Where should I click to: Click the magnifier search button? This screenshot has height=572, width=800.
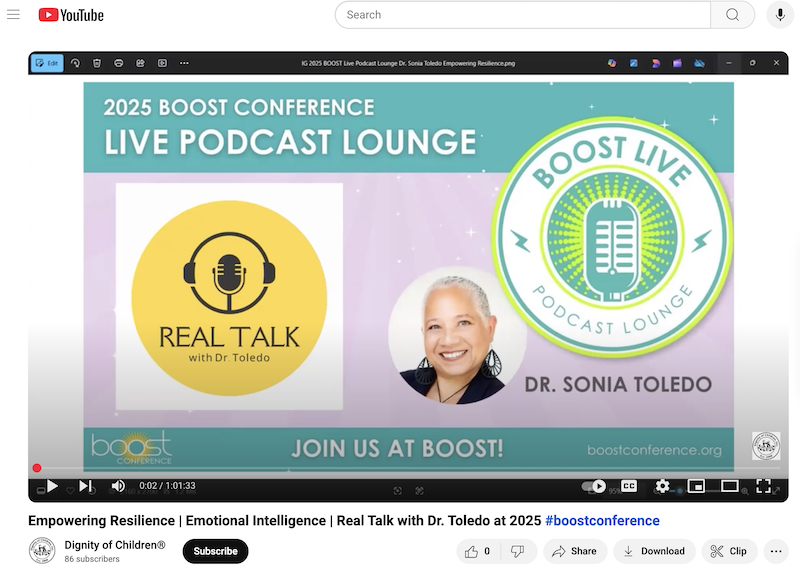coord(732,15)
